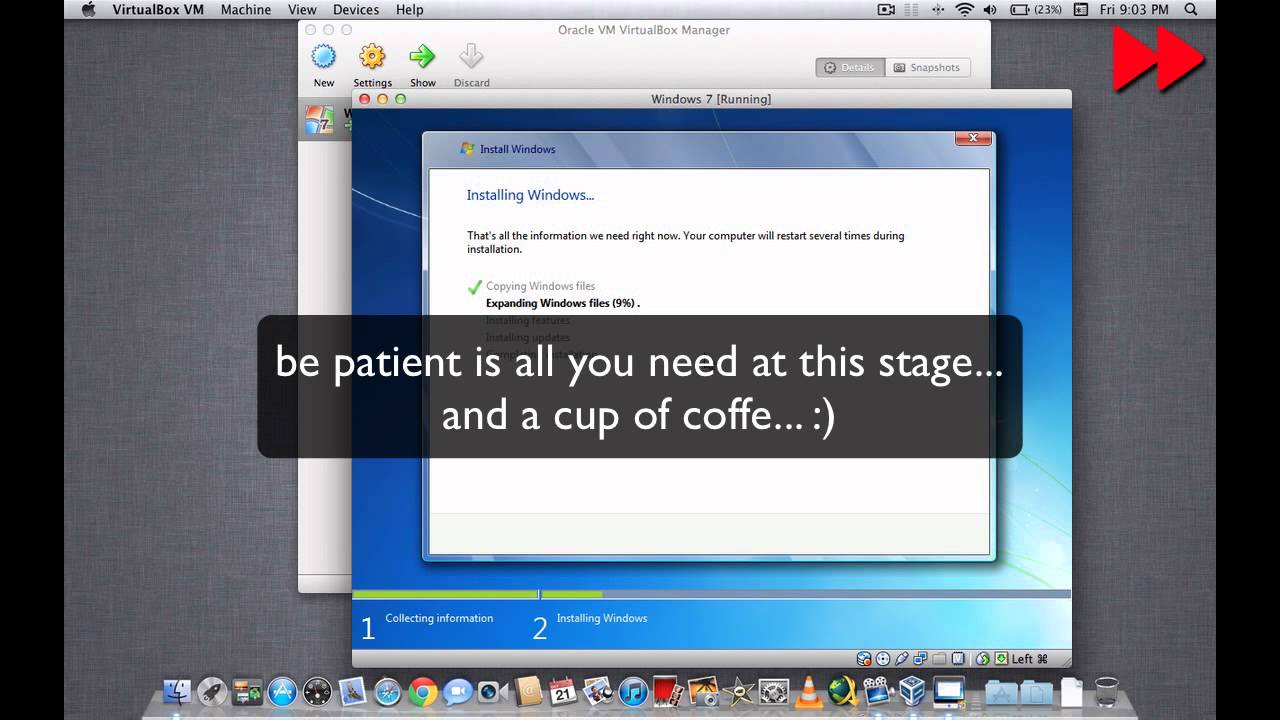Open the Machine menu

point(246,10)
